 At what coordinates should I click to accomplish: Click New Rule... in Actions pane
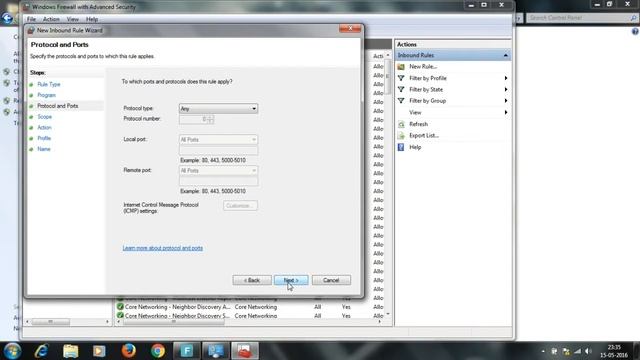point(423,67)
